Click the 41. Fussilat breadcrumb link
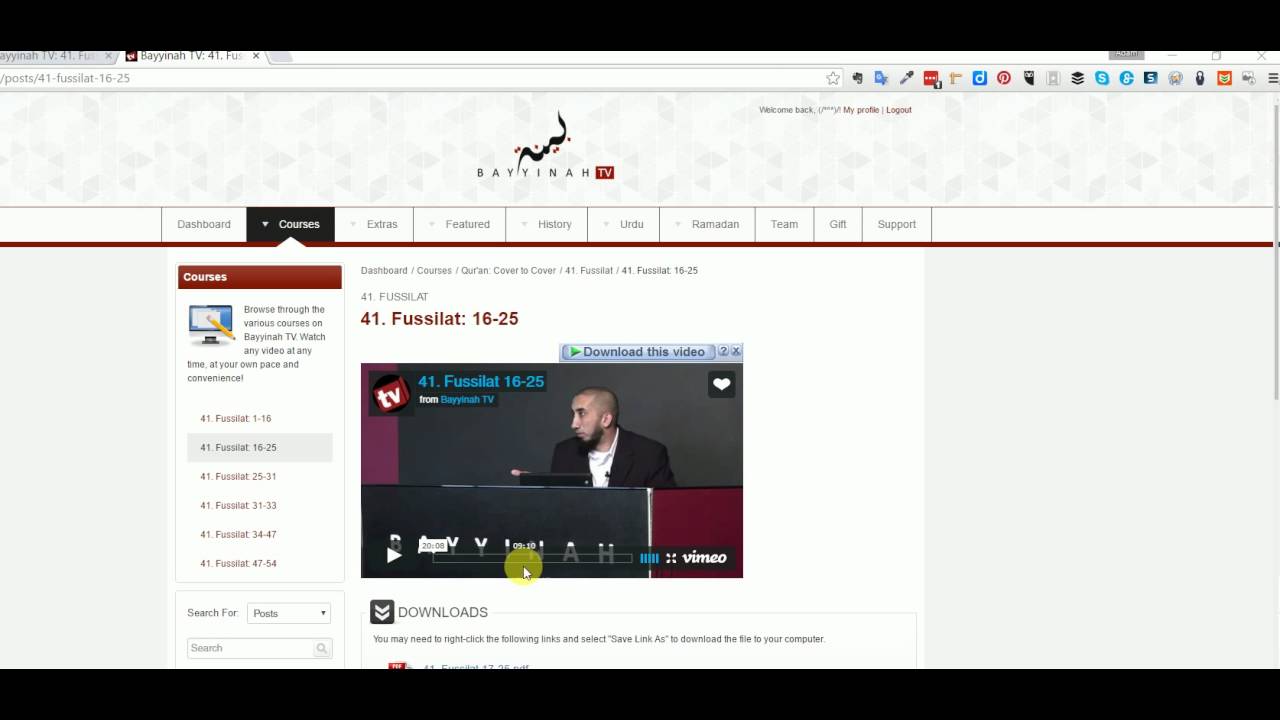 [589, 271]
